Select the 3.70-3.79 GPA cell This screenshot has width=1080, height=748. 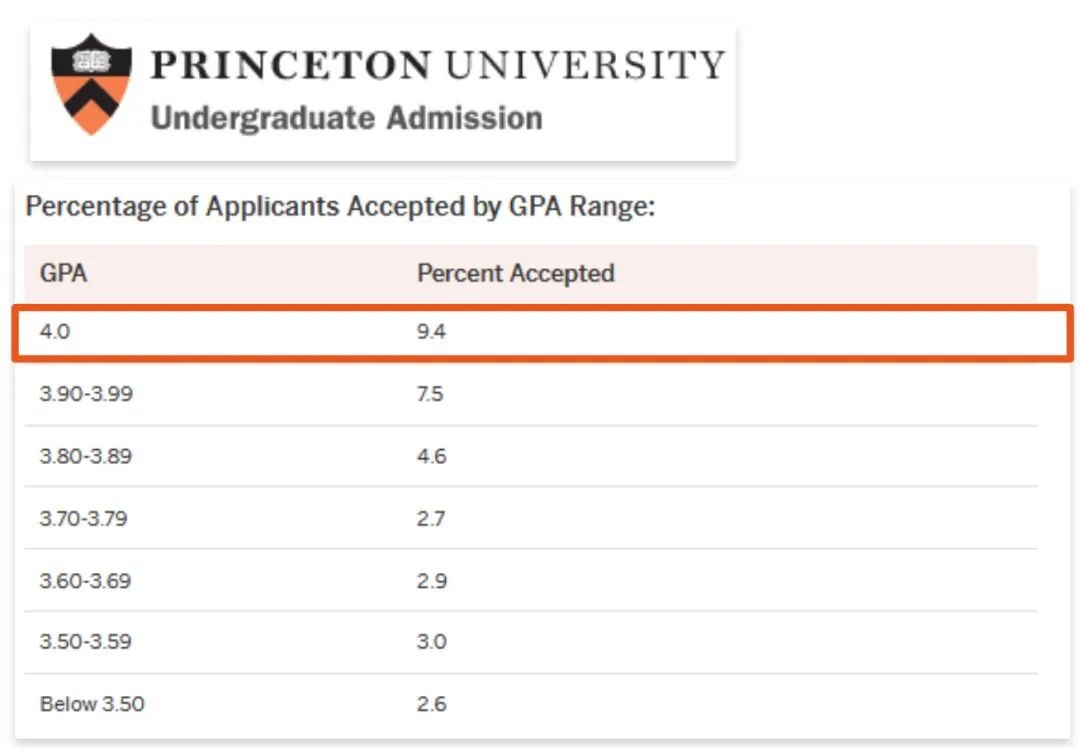(83, 518)
